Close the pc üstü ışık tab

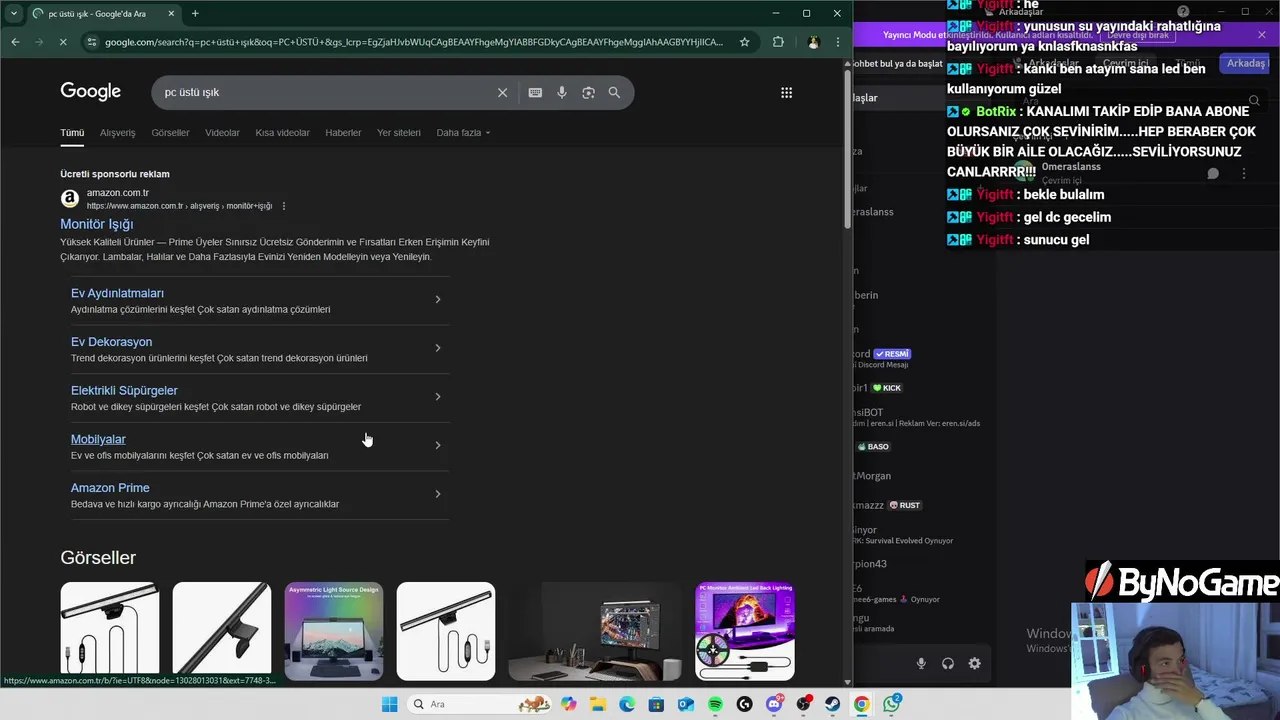click(171, 13)
